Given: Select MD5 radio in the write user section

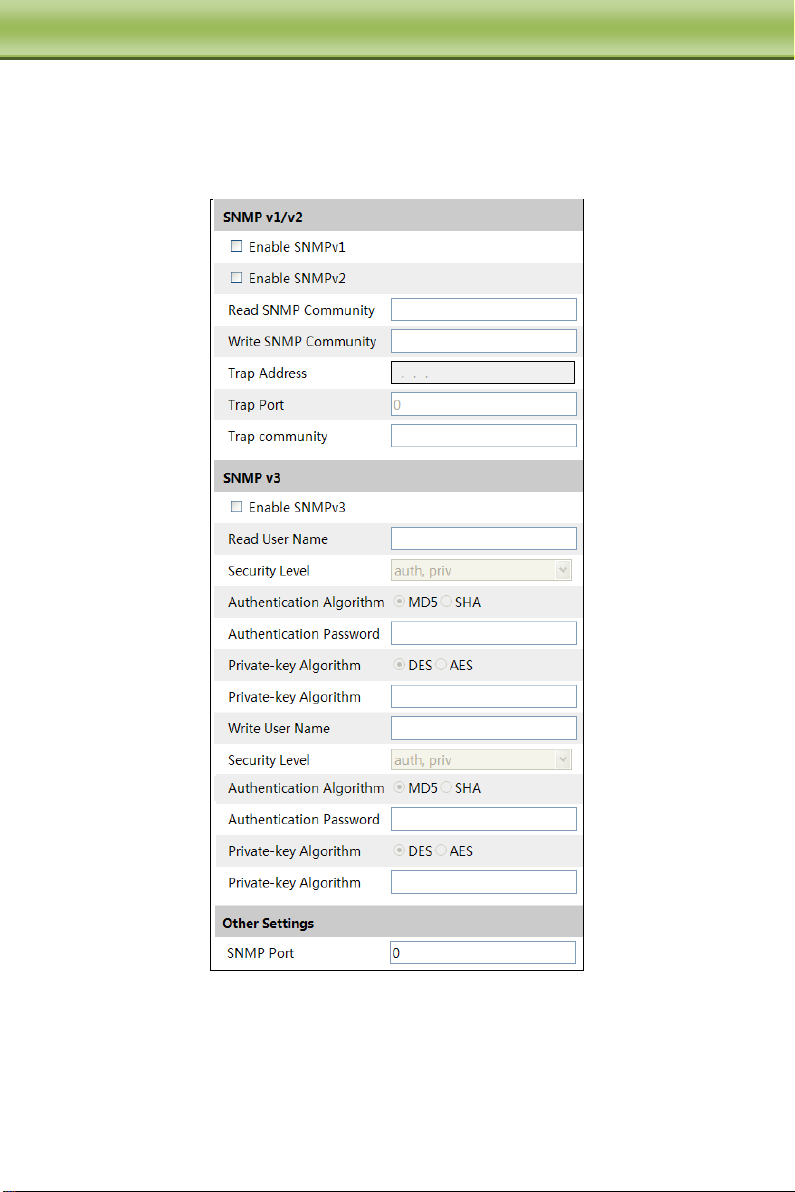Looking at the screenshot, I should [399, 788].
